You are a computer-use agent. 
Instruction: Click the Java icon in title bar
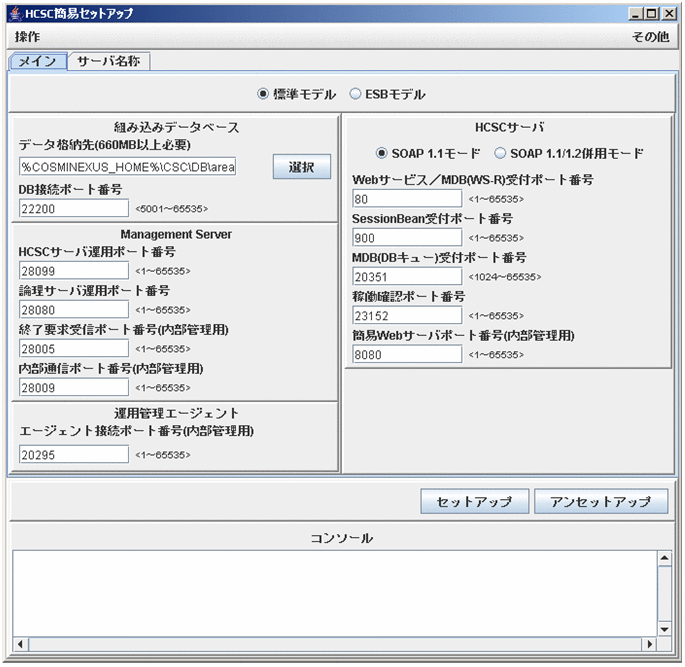click(16, 14)
